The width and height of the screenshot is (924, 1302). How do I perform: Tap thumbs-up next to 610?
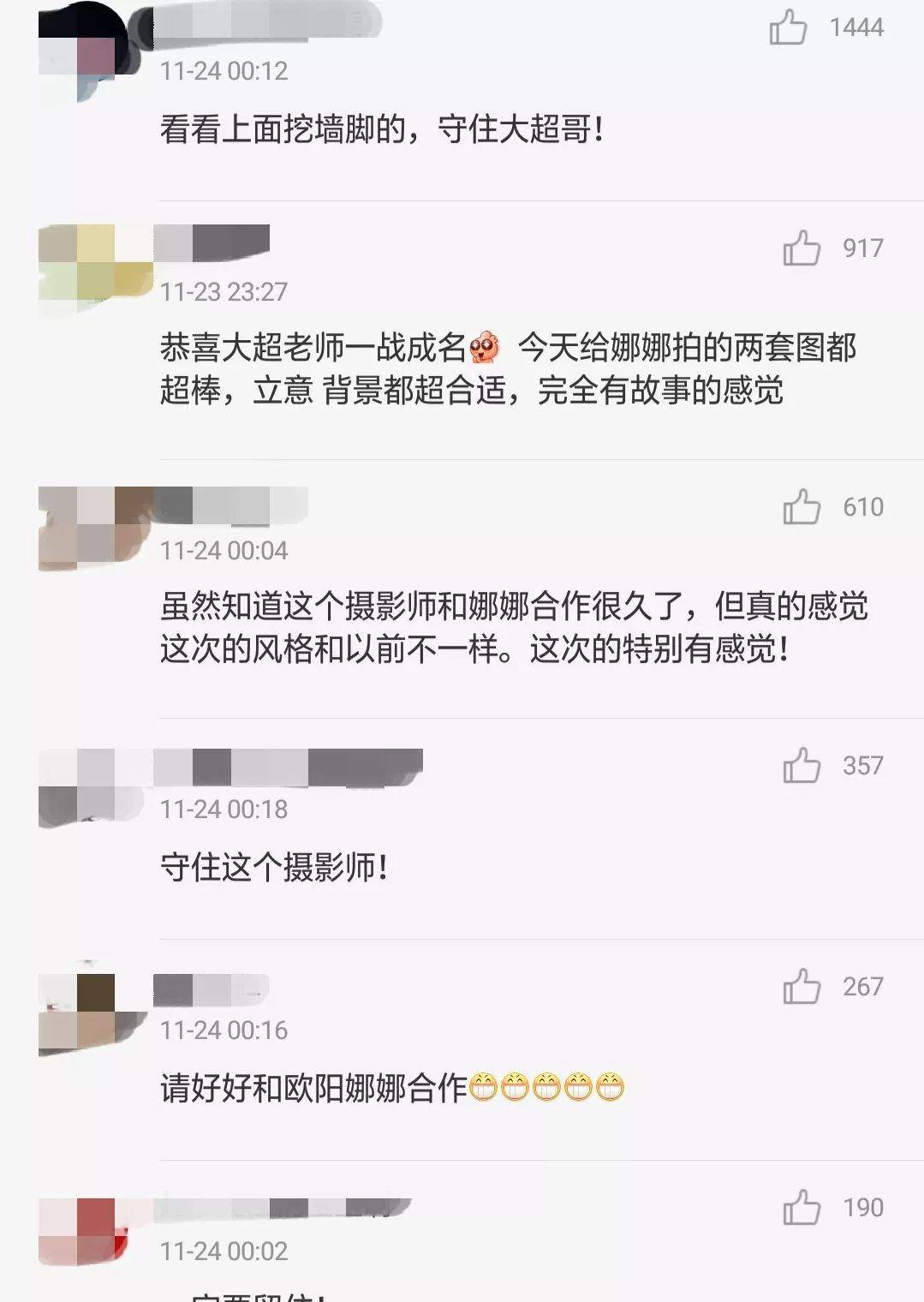[802, 506]
